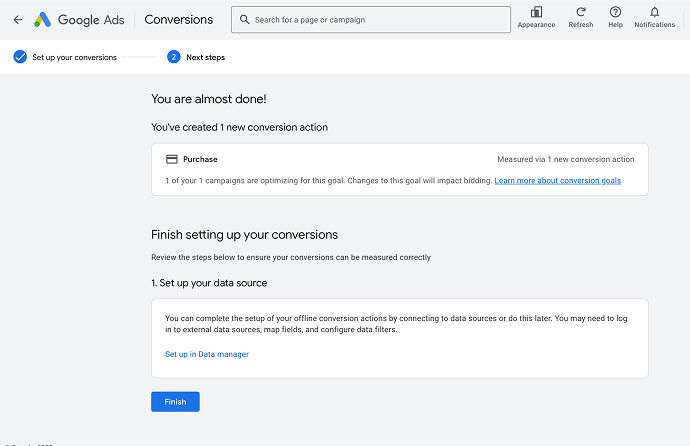Click '1. Set up your data source' heading
The height and width of the screenshot is (446, 690).
[209, 283]
